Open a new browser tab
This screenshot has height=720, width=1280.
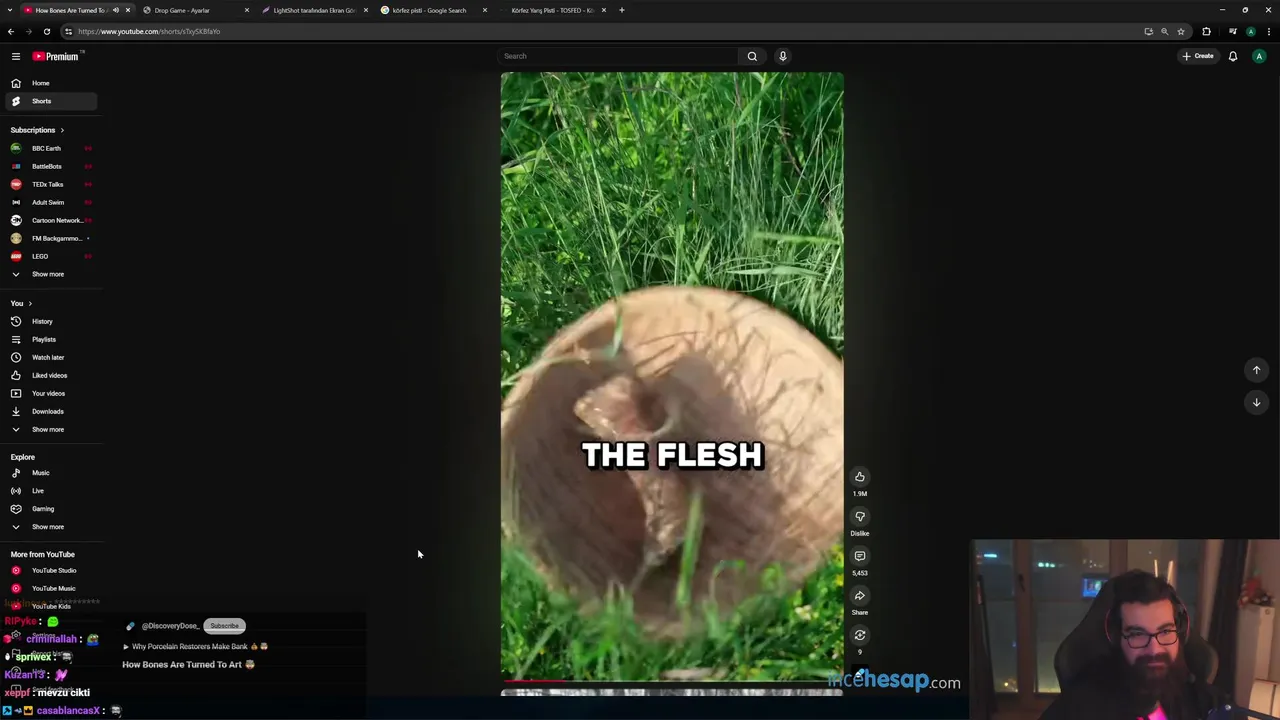click(x=621, y=10)
